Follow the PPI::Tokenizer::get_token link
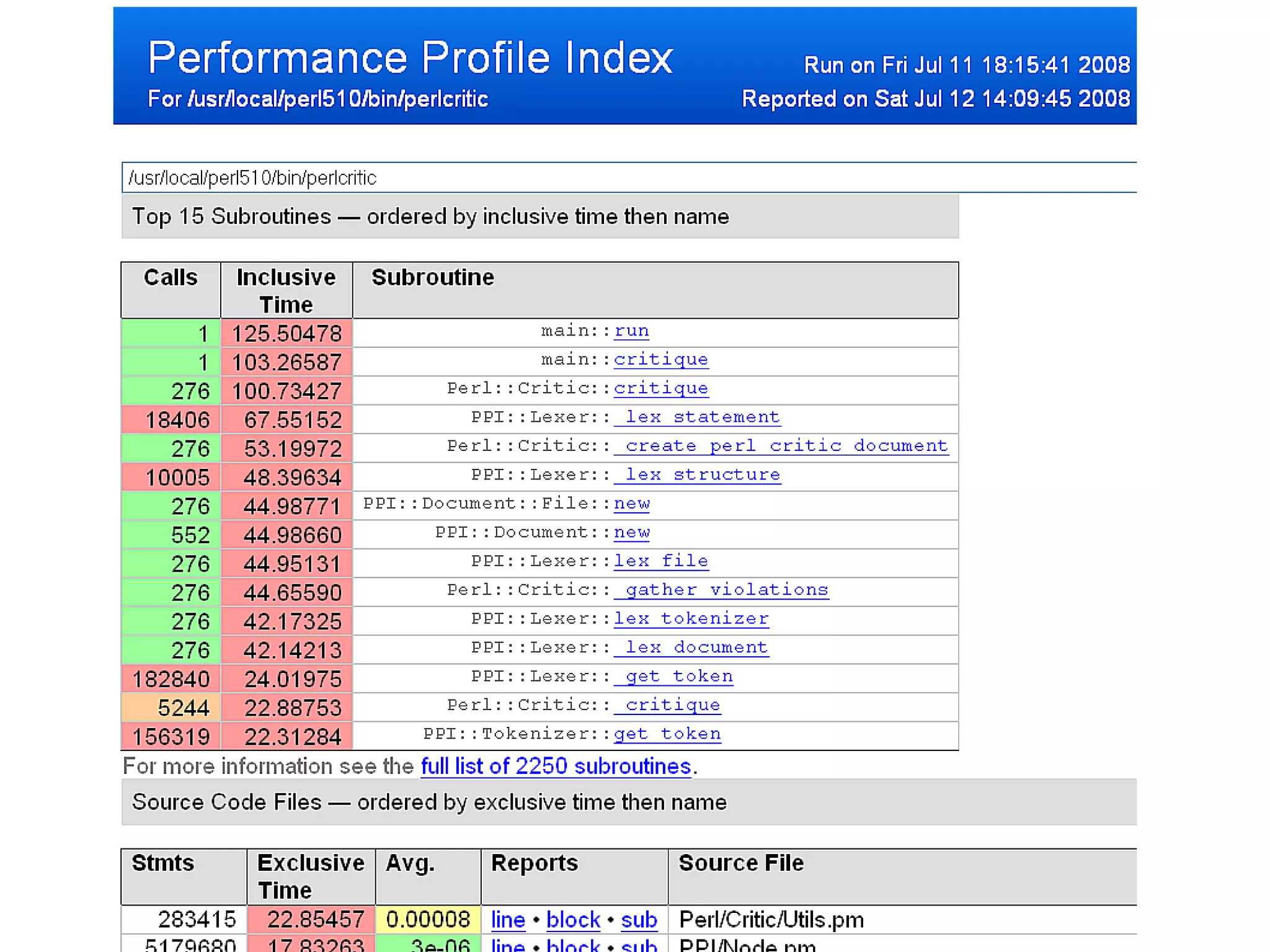1270x952 pixels. (667, 734)
